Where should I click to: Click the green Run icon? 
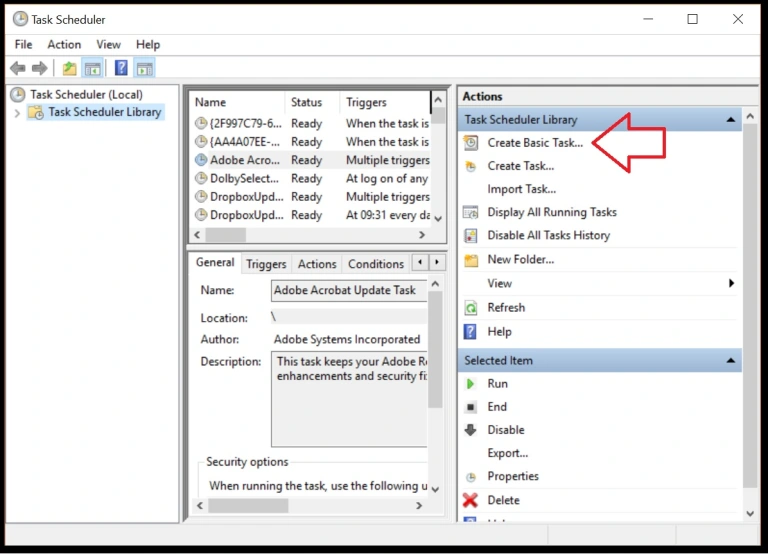[x=471, y=384]
